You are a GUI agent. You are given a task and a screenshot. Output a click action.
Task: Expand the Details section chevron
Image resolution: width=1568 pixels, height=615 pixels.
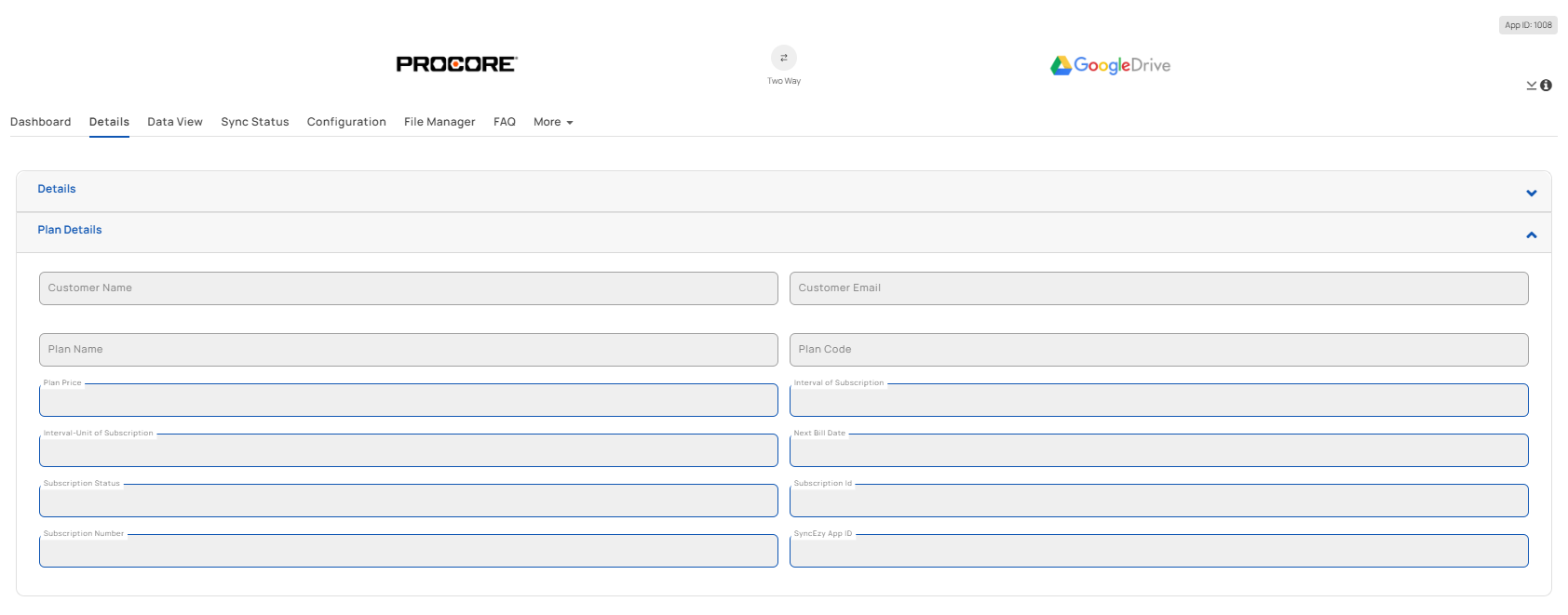pos(1531,194)
